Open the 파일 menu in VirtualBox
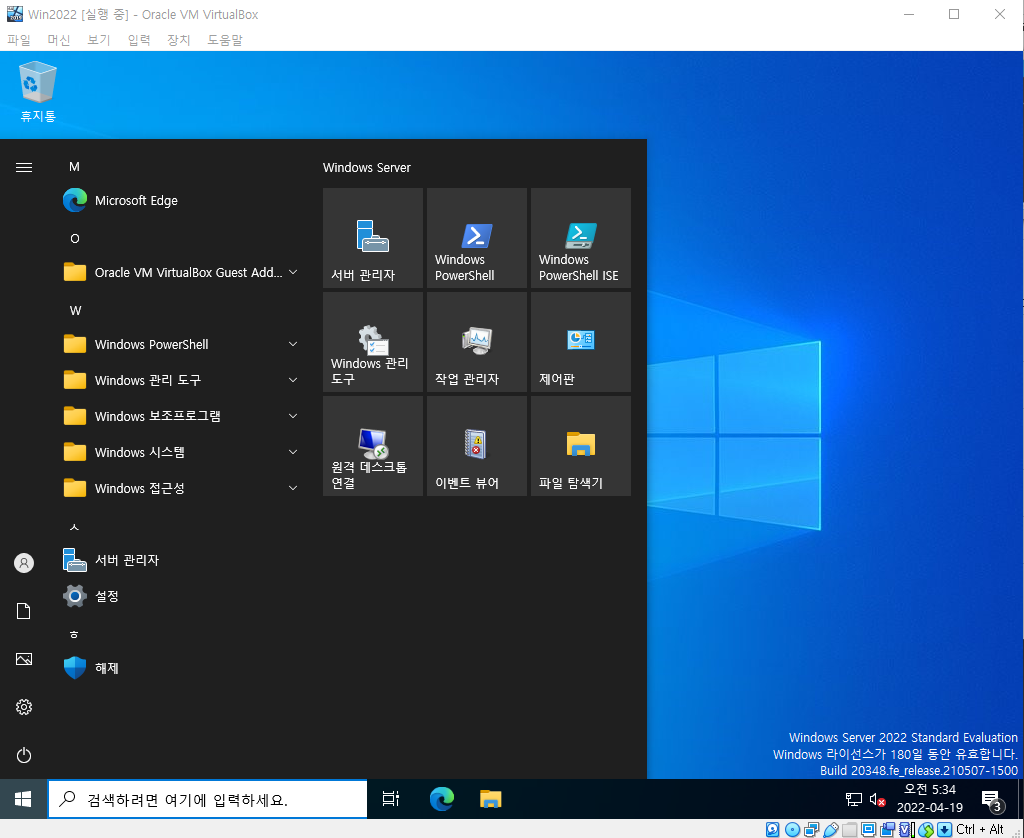 tap(19, 40)
